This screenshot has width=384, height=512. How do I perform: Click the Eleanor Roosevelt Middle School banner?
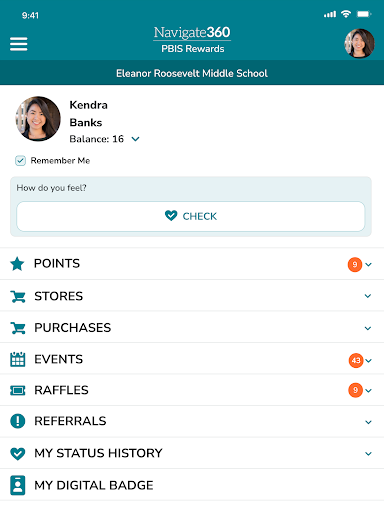click(192, 73)
